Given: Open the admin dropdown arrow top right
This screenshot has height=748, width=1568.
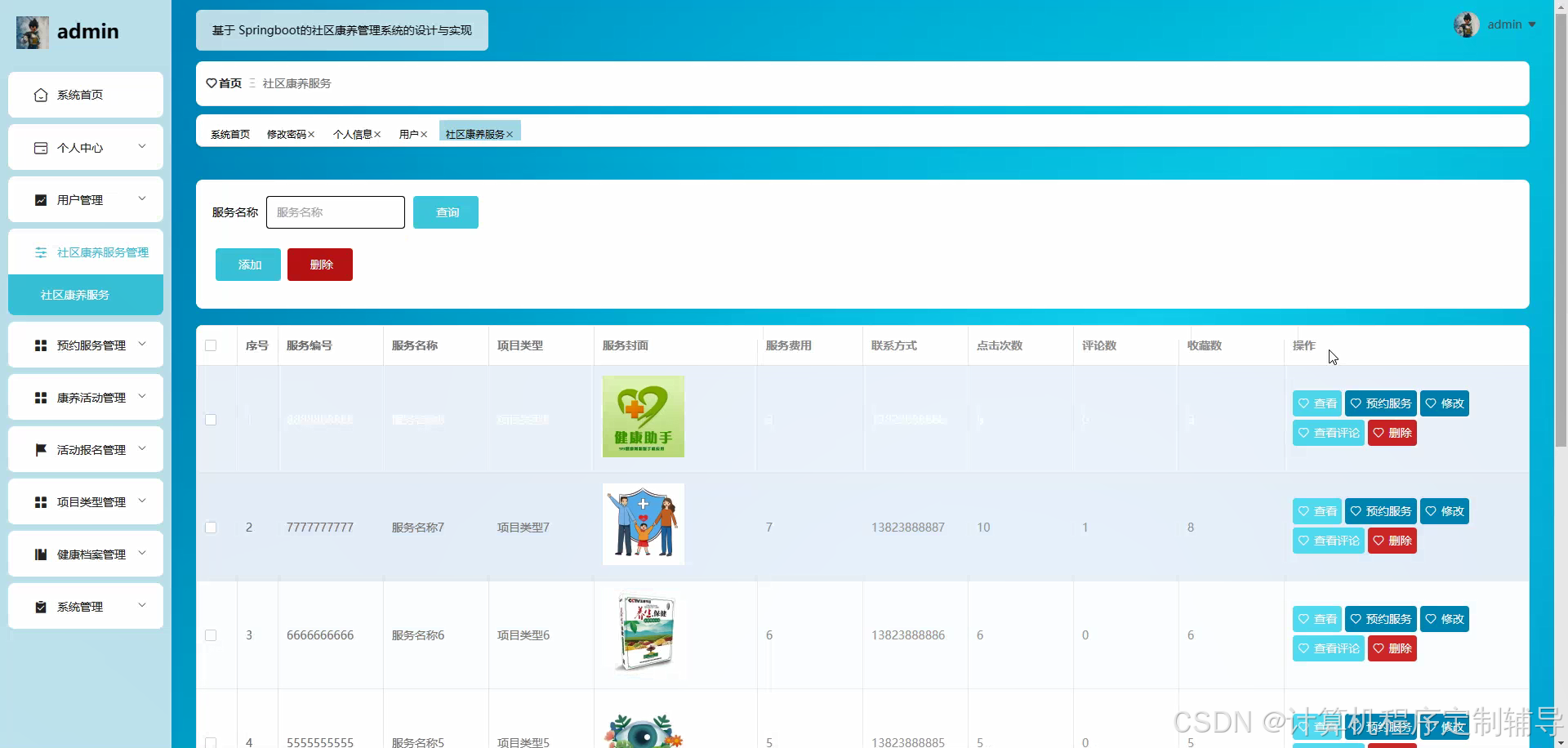Looking at the screenshot, I should 1532,24.
